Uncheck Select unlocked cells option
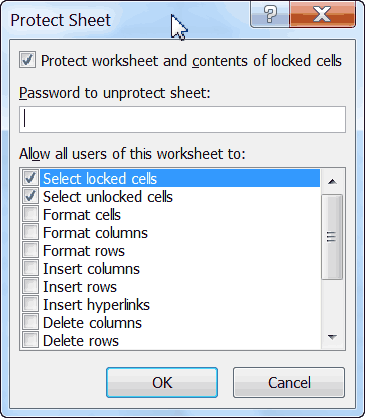The width and height of the screenshot is (365, 418). pyautogui.click(x=31, y=196)
